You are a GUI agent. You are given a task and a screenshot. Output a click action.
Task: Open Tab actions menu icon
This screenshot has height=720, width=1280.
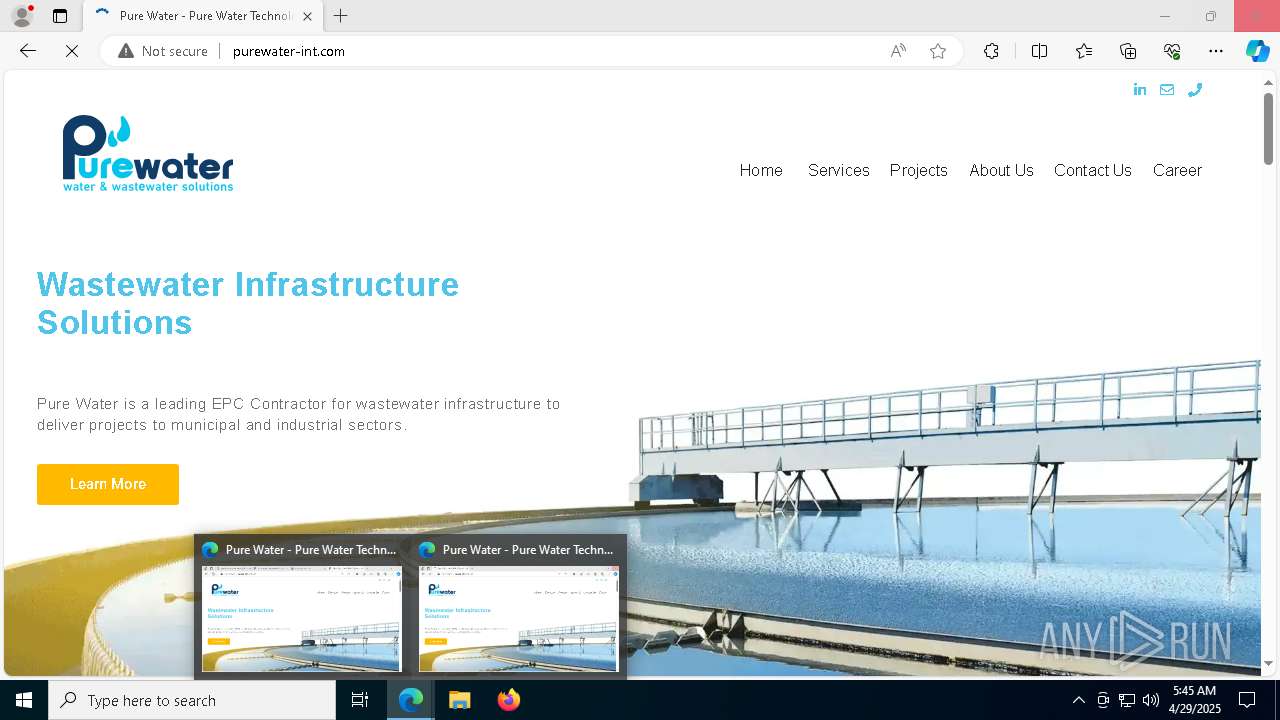coord(60,16)
